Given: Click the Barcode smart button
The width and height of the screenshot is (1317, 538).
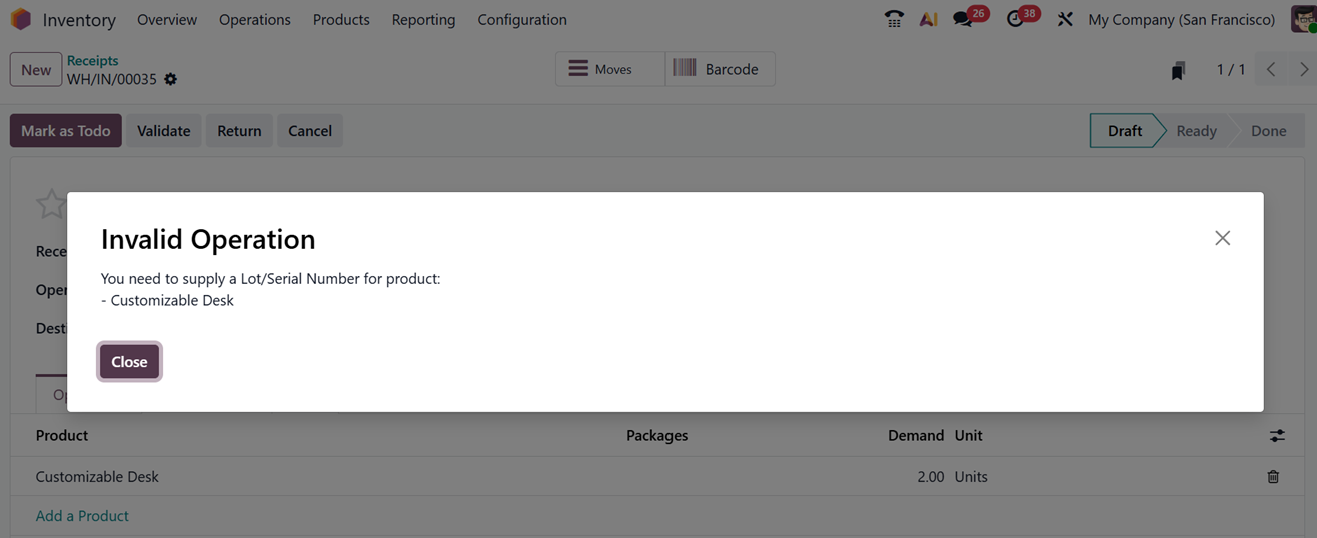Looking at the screenshot, I should (719, 69).
